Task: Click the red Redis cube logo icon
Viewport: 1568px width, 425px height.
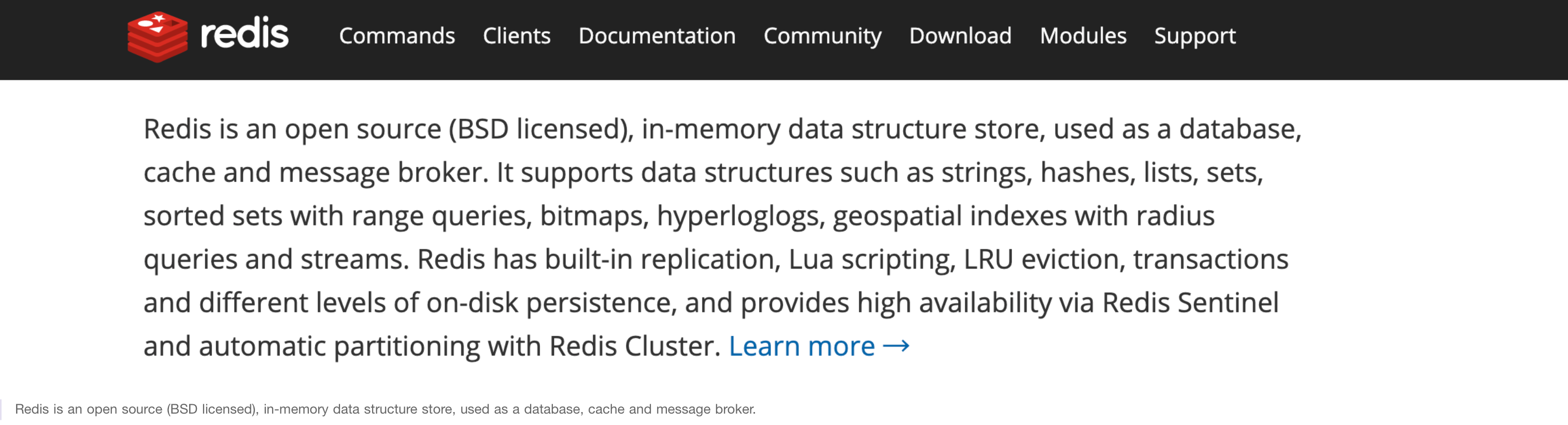Action: [158, 36]
